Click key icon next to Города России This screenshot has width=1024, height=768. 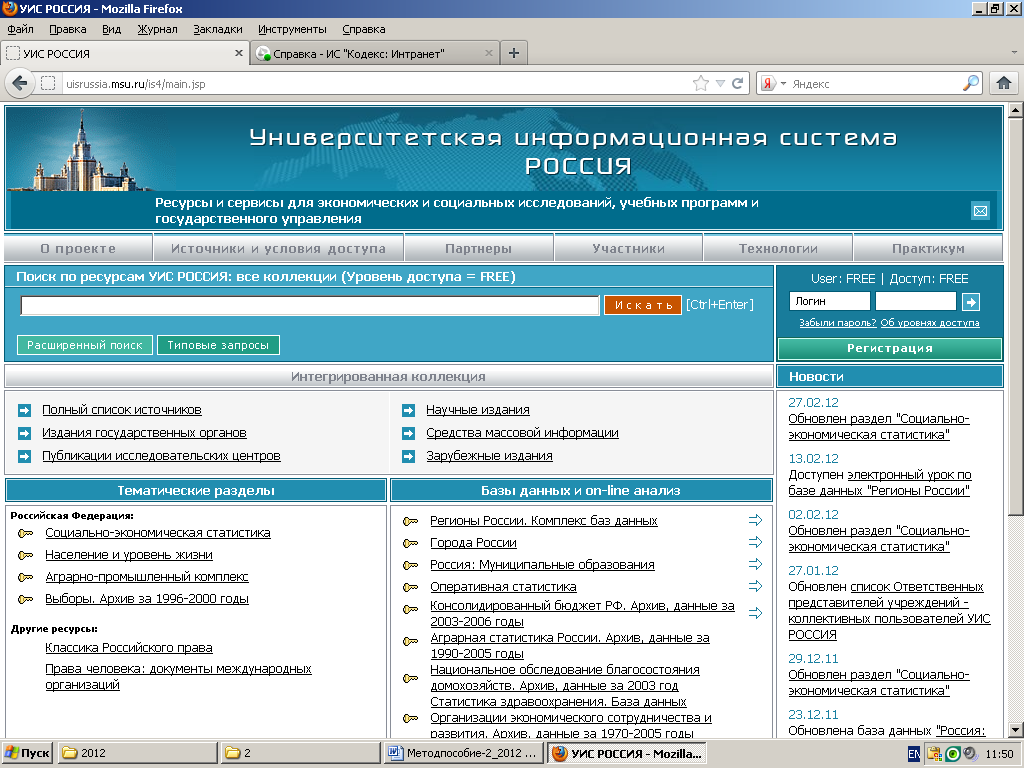pos(411,543)
